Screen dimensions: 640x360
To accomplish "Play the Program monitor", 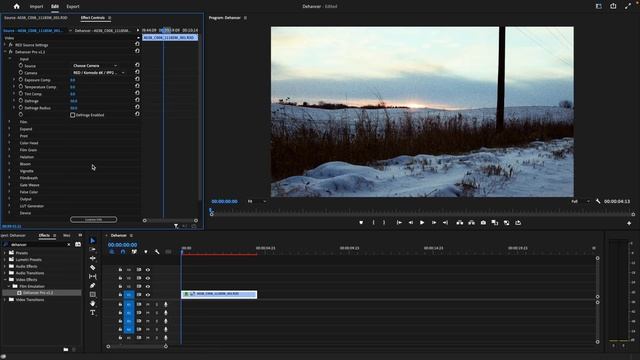I will point(422,223).
